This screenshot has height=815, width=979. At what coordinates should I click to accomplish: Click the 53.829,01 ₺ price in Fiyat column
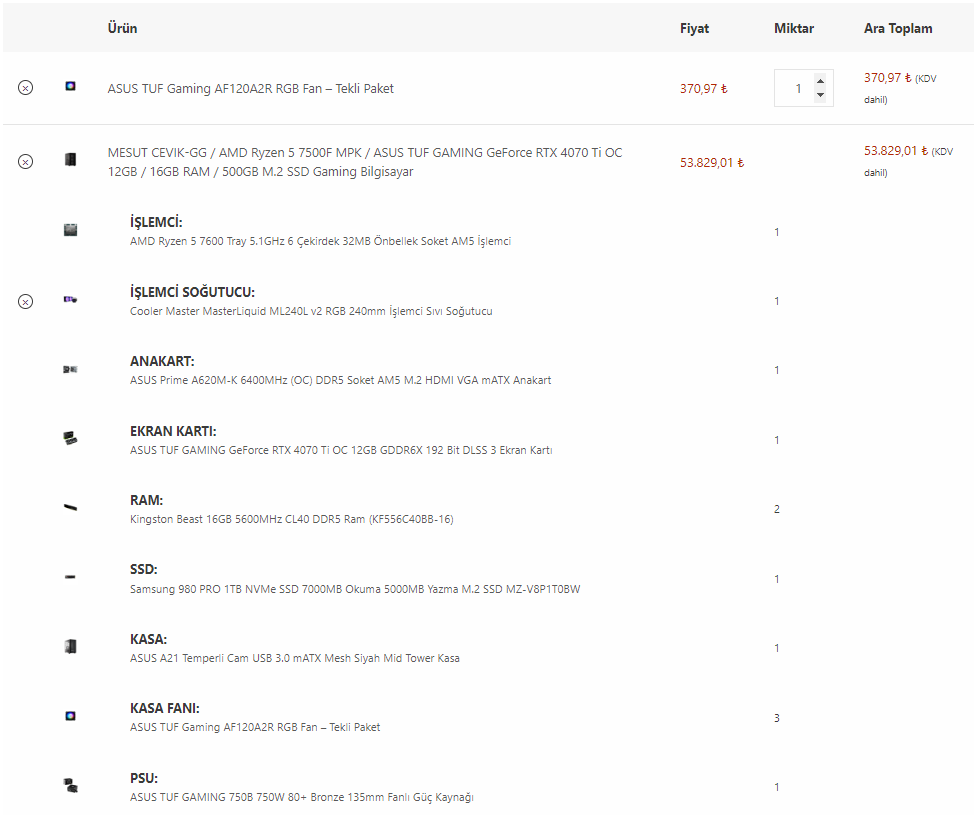[x=712, y=163]
